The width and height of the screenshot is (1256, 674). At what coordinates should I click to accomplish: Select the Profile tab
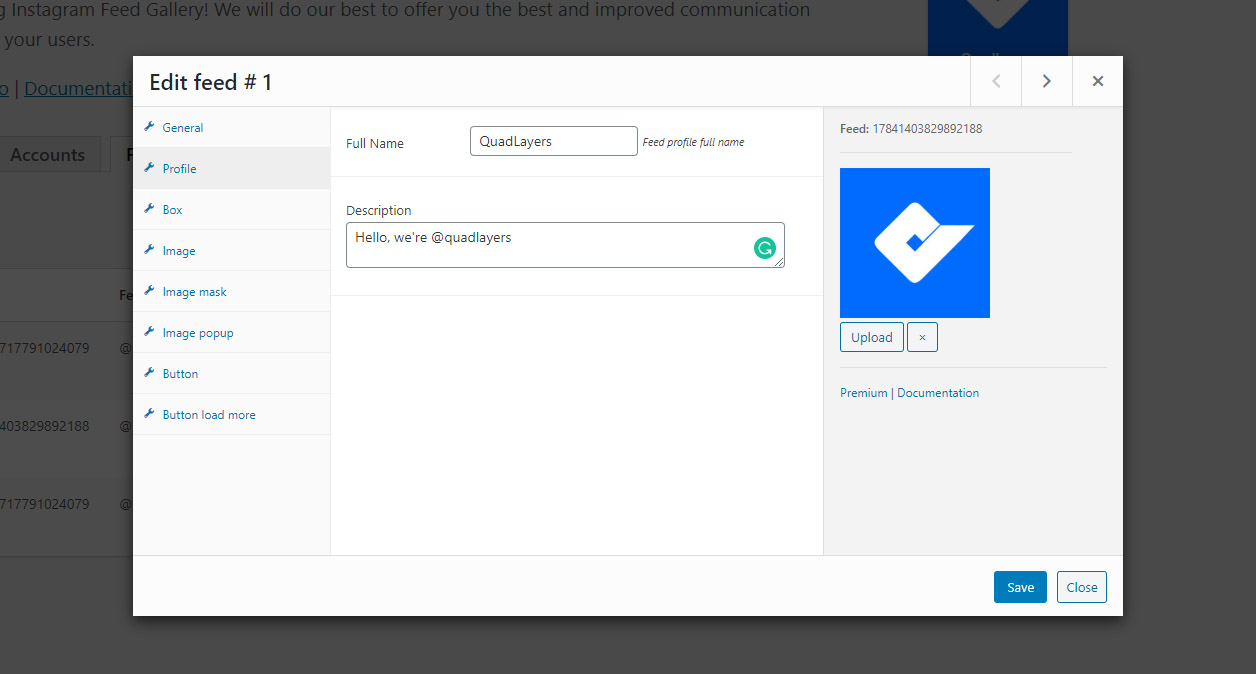(x=231, y=169)
